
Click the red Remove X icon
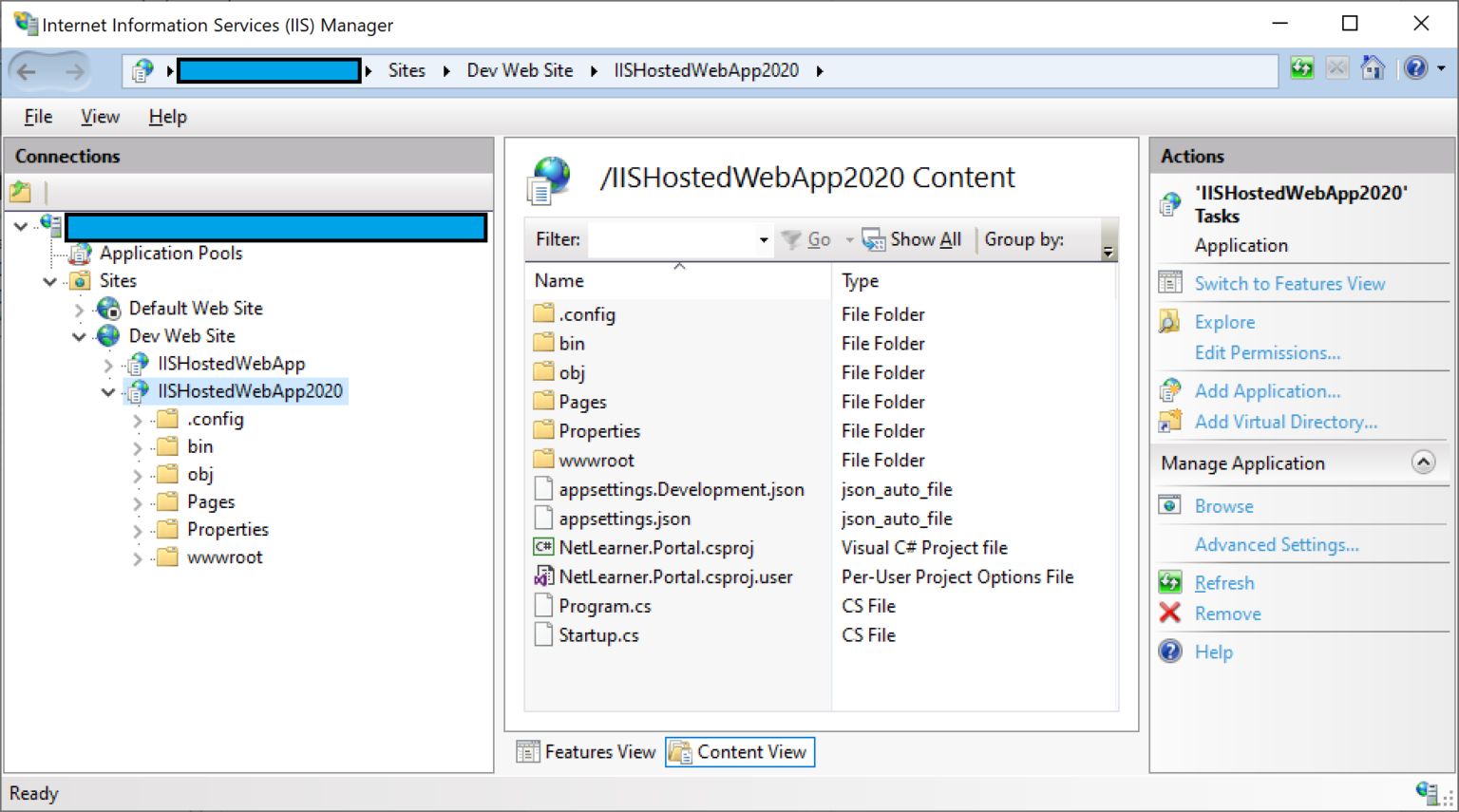pyautogui.click(x=1169, y=614)
